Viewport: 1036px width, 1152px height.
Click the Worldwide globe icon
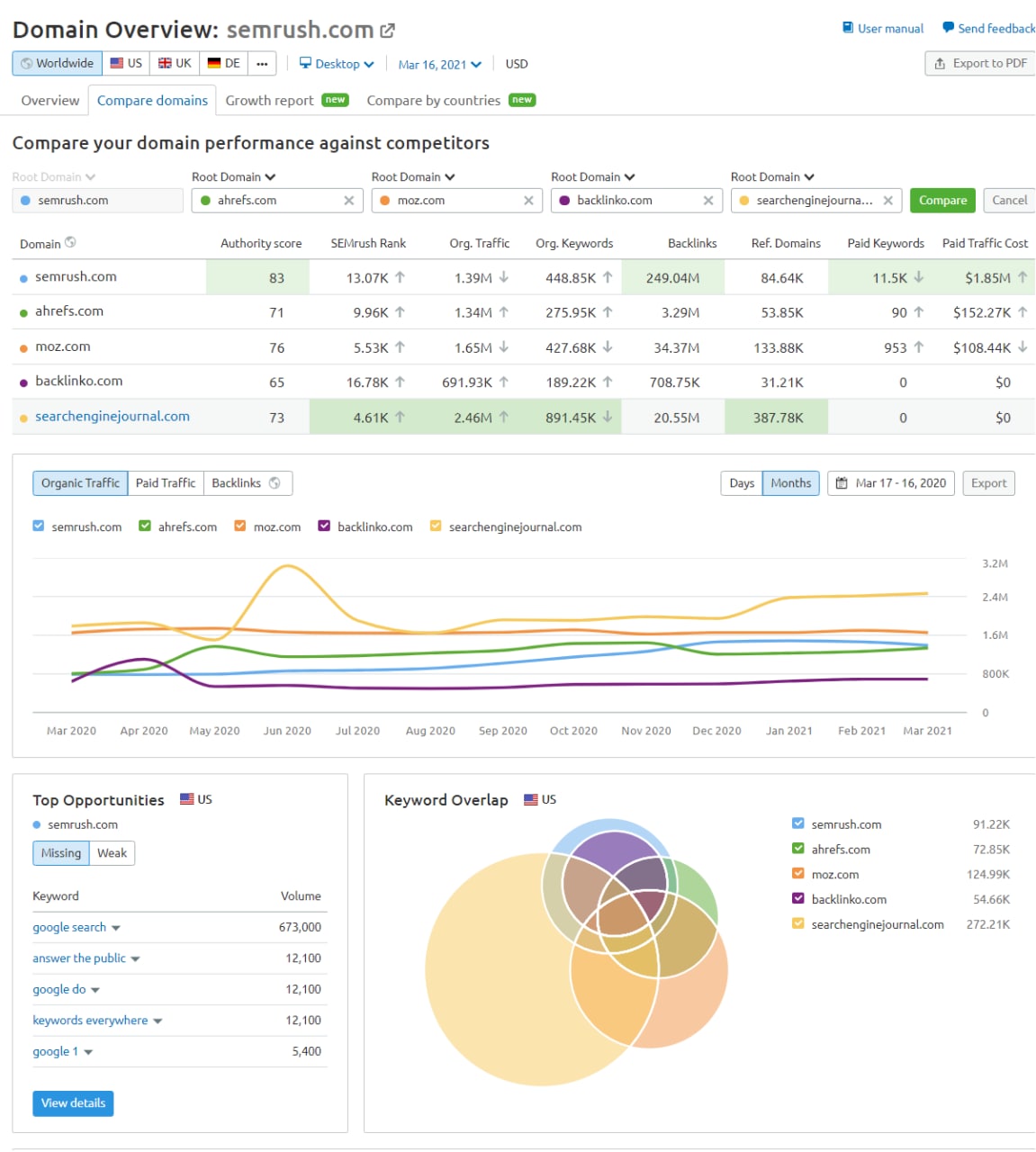tap(27, 64)
